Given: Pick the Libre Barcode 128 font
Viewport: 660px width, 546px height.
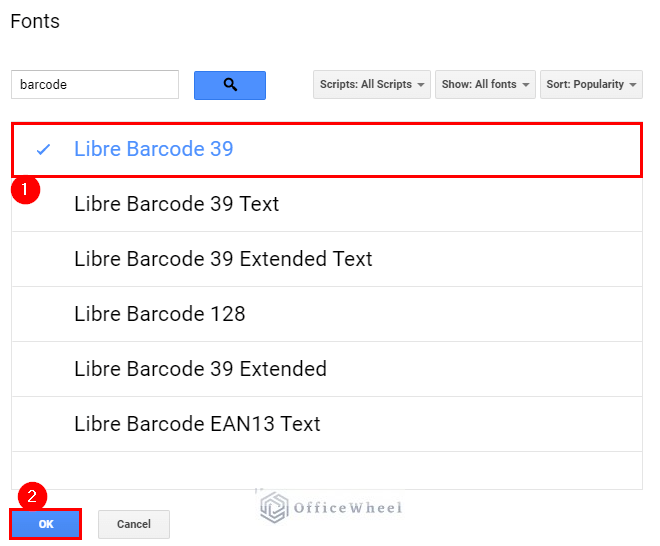Looking at the screenshot, I should coord(327,314).
